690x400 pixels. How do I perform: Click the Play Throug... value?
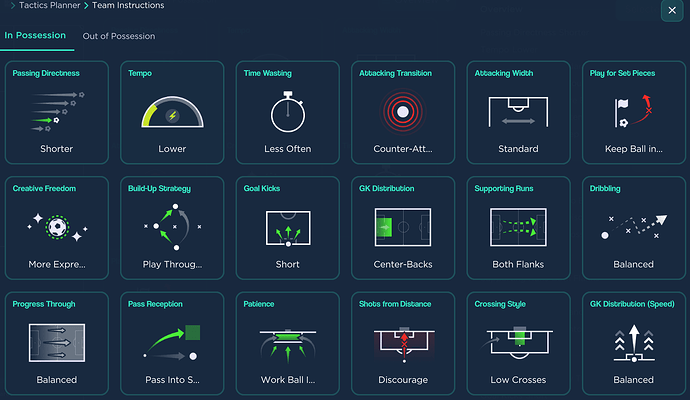click(172, 264)
